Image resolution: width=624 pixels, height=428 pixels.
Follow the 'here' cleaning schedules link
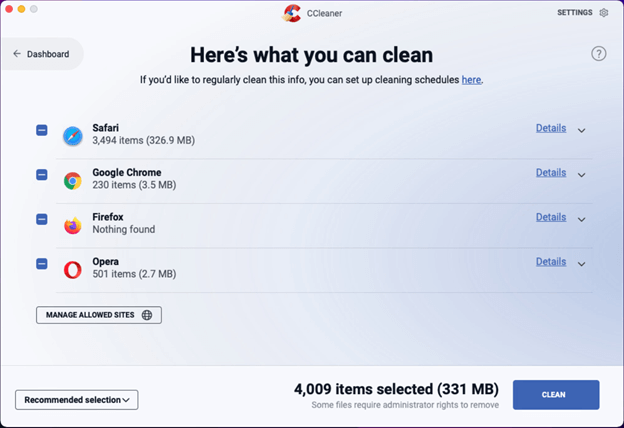tap(471, 80)
